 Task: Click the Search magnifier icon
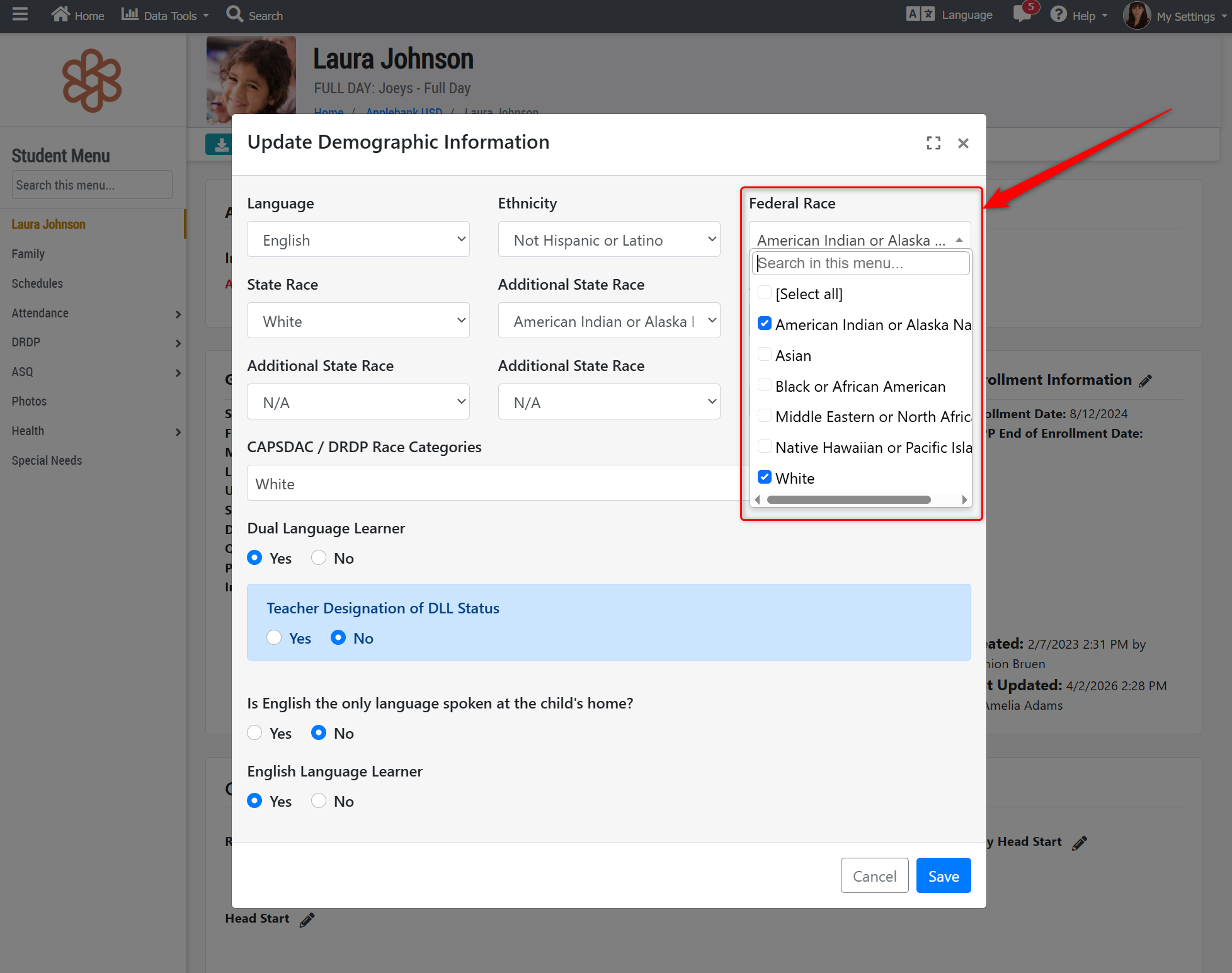(234, 14)
